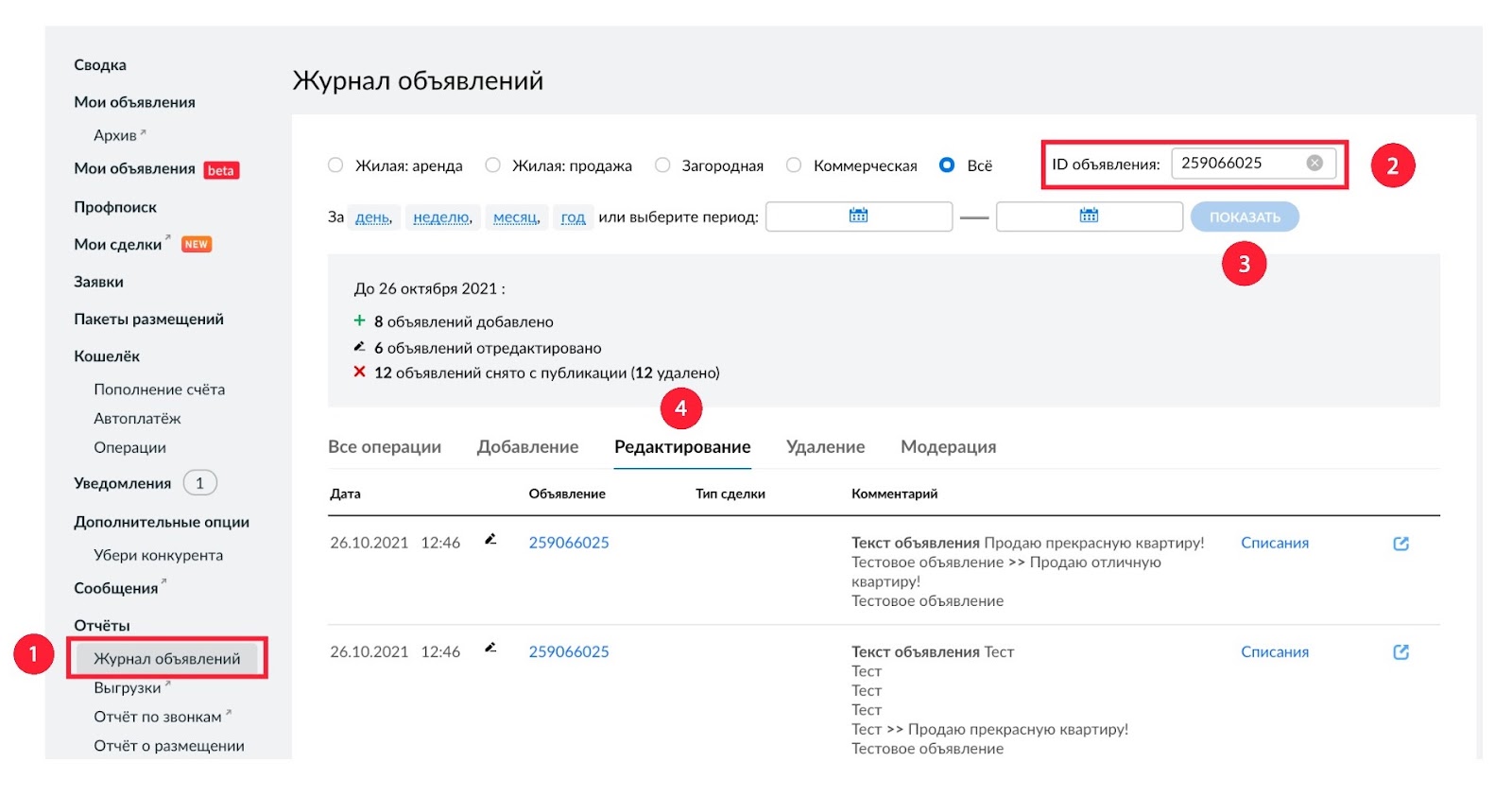Open Выгрузки in the sidebar
1512x797 pixels.
[x=128, y=687]
